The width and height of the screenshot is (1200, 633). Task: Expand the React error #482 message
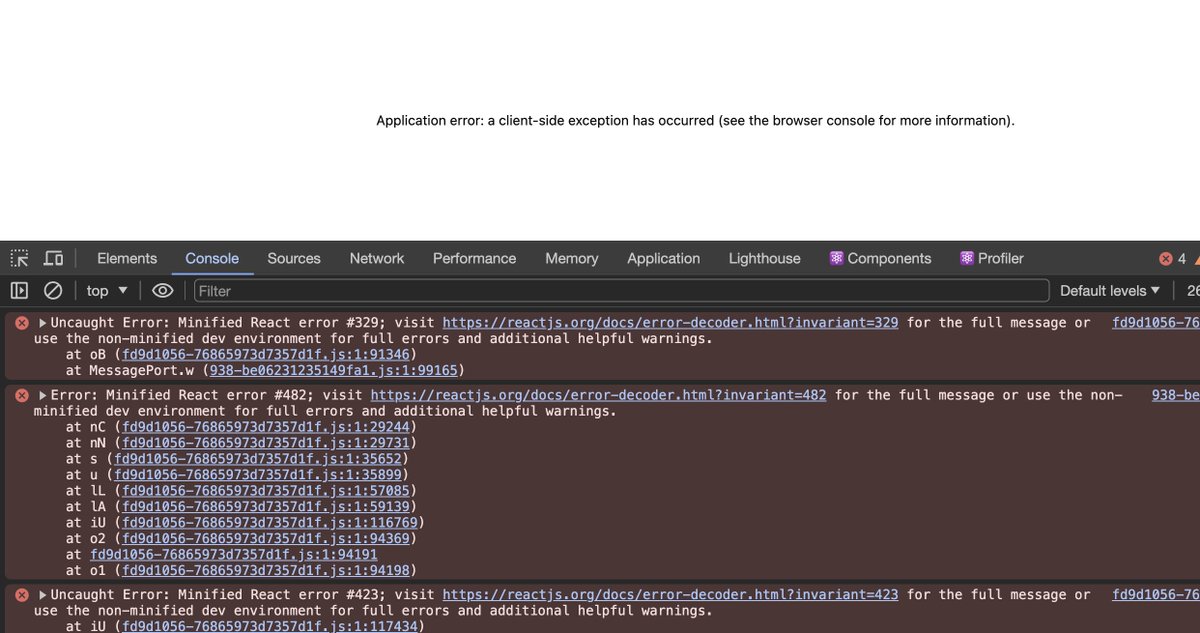pos(43,396)
